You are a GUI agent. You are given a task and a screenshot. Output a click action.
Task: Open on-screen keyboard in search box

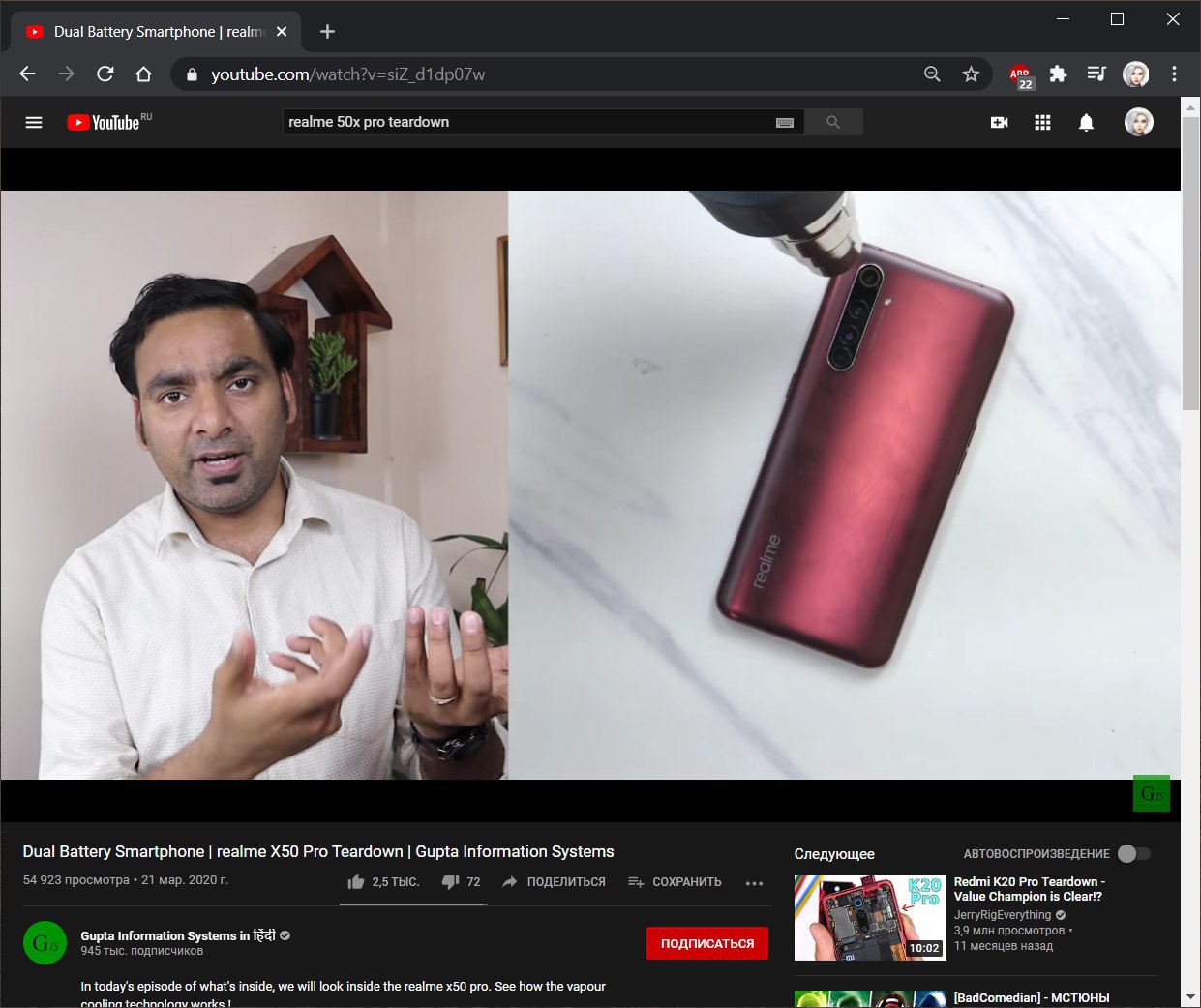[785, 122]
